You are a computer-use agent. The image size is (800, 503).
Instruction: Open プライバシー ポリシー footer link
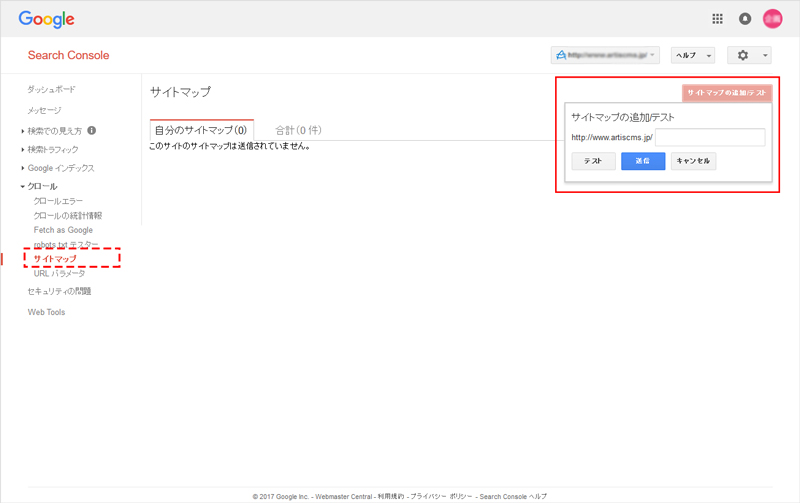click(441, 496)
